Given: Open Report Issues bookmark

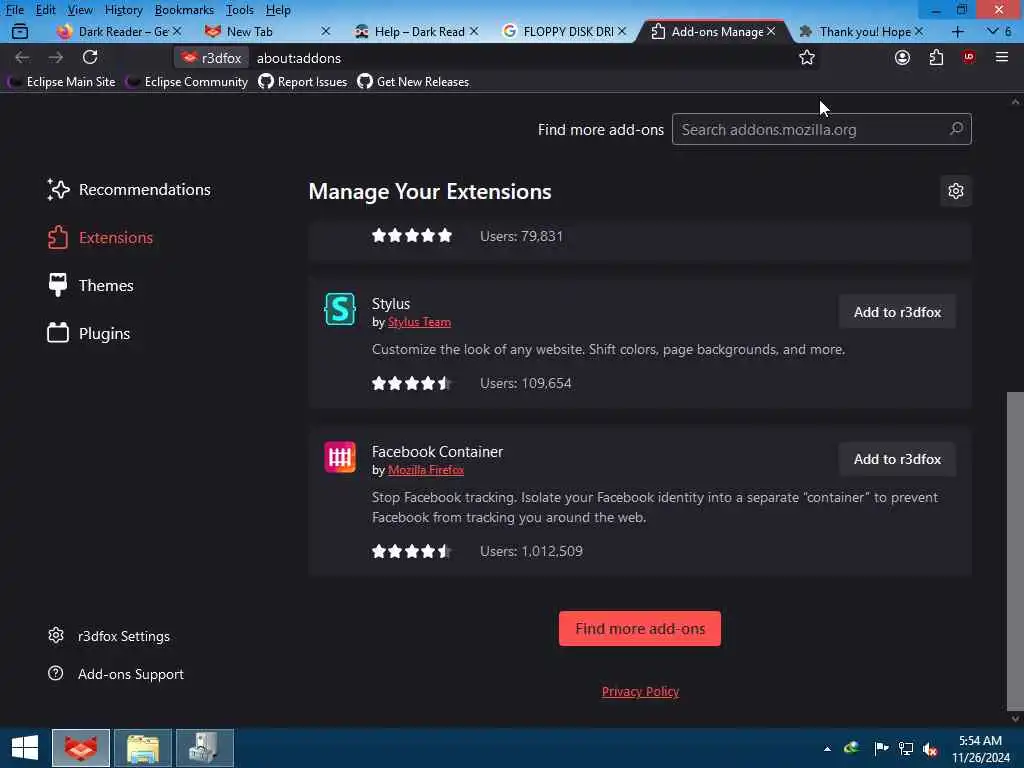Looking at the screenshot, I should point(303,82).
